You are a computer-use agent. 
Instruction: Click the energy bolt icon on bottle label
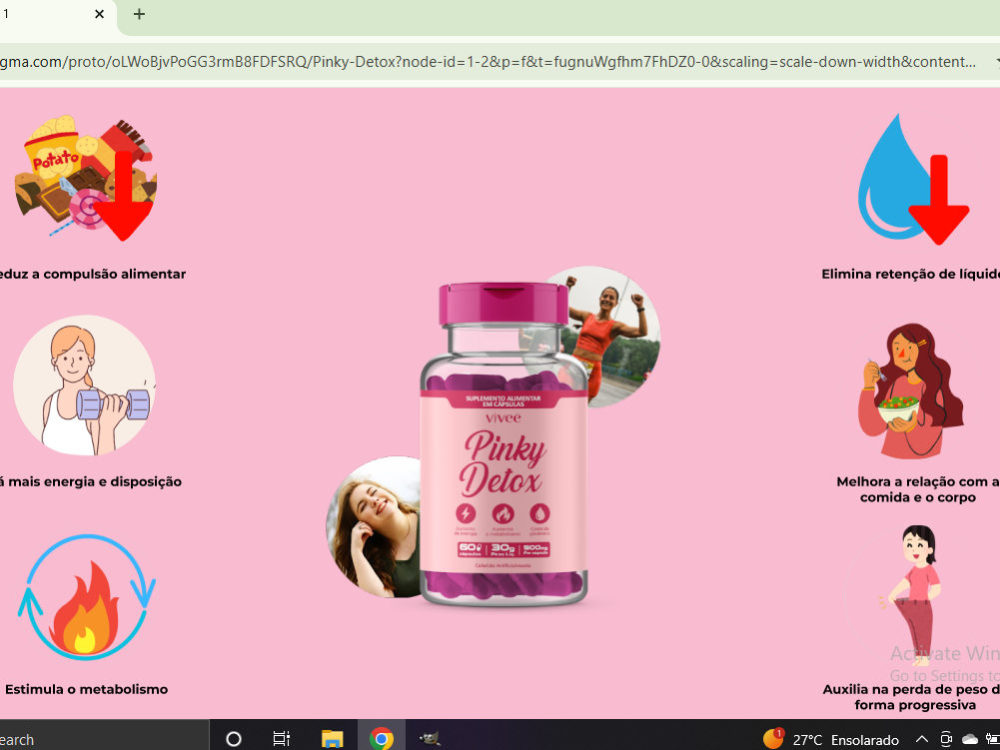point(466,513)
